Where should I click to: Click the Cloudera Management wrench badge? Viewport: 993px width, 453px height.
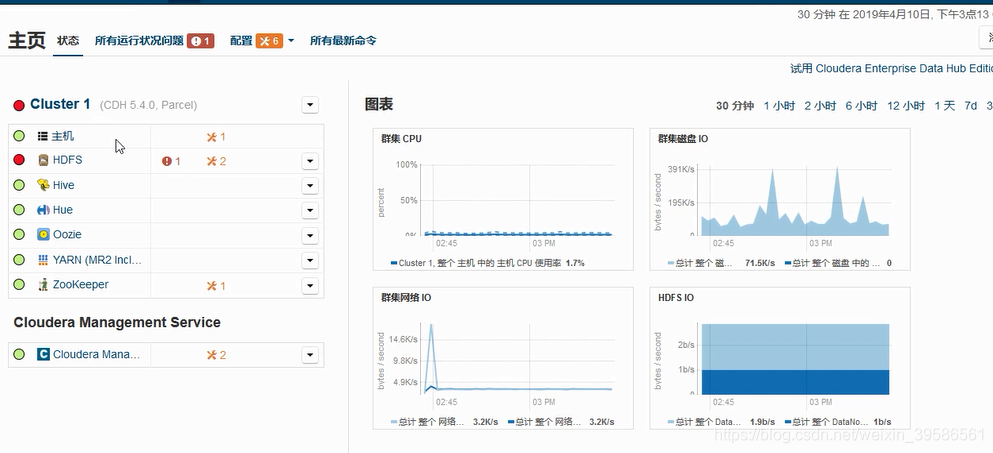tap(216, 355)
